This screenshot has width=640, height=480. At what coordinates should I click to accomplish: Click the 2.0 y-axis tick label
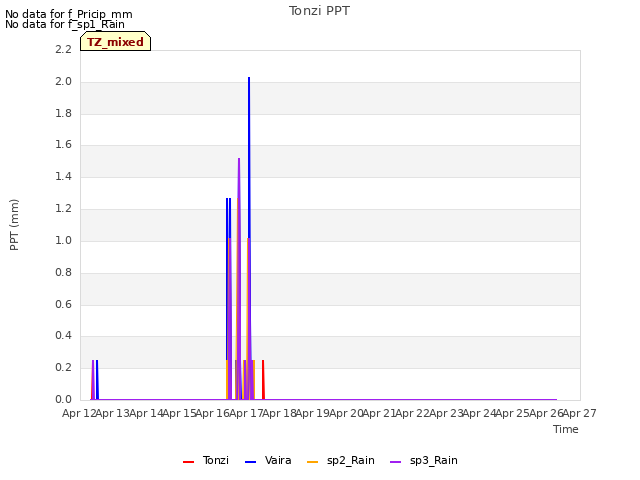tap(63, 81)
